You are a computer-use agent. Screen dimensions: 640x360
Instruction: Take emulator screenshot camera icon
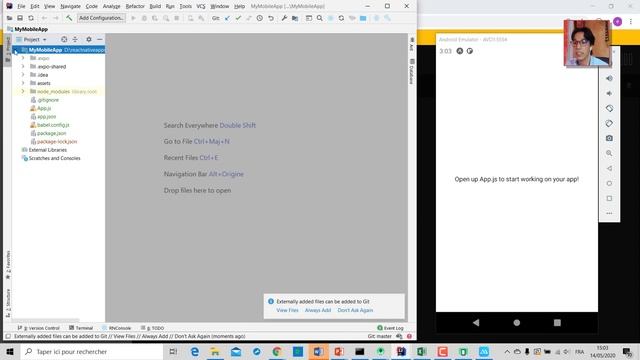click(x=609, y=138)
